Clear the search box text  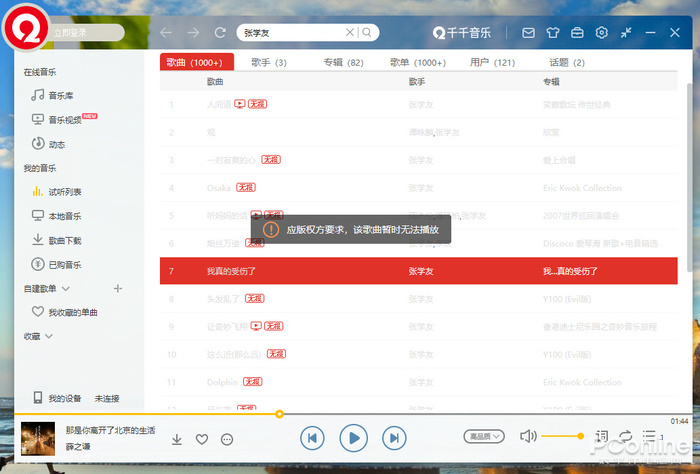click(x=350, y=32)
